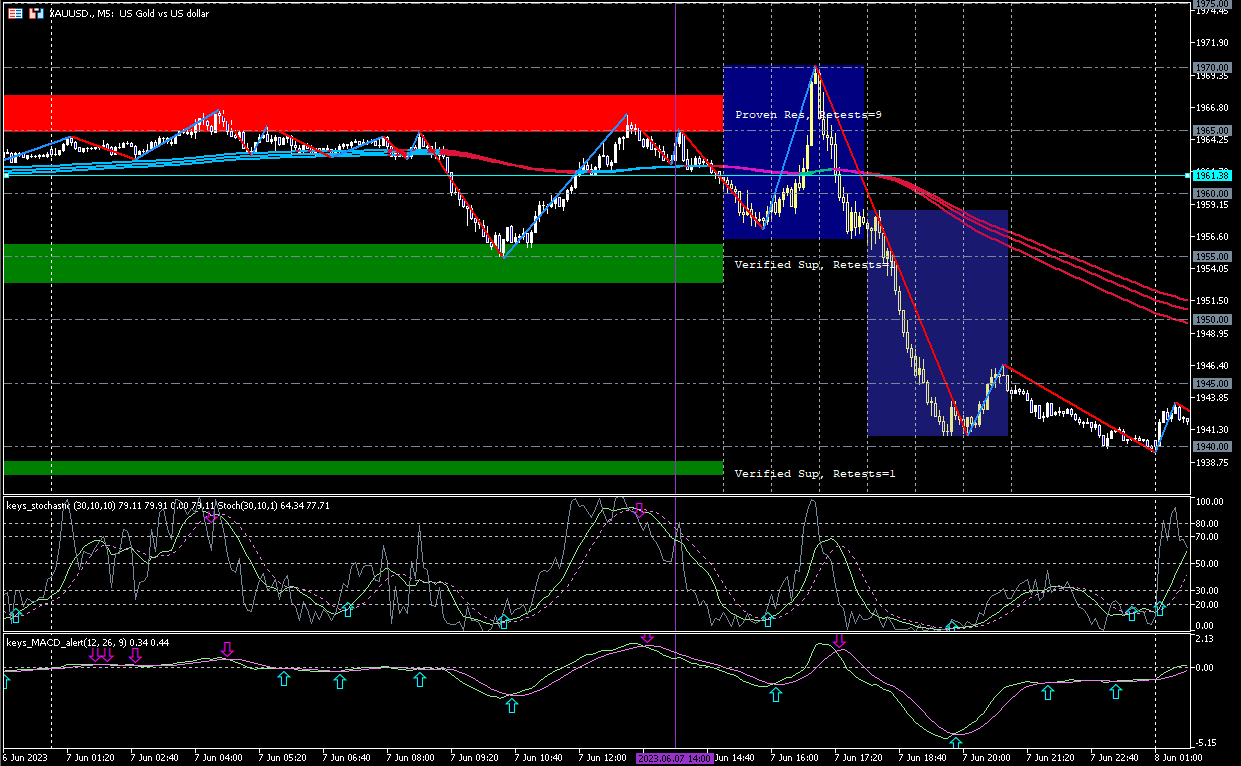This screenshot has height=766, width=1241.
Task: Click the 1955.00 level label on price axis
Action: click(1211, 256)
